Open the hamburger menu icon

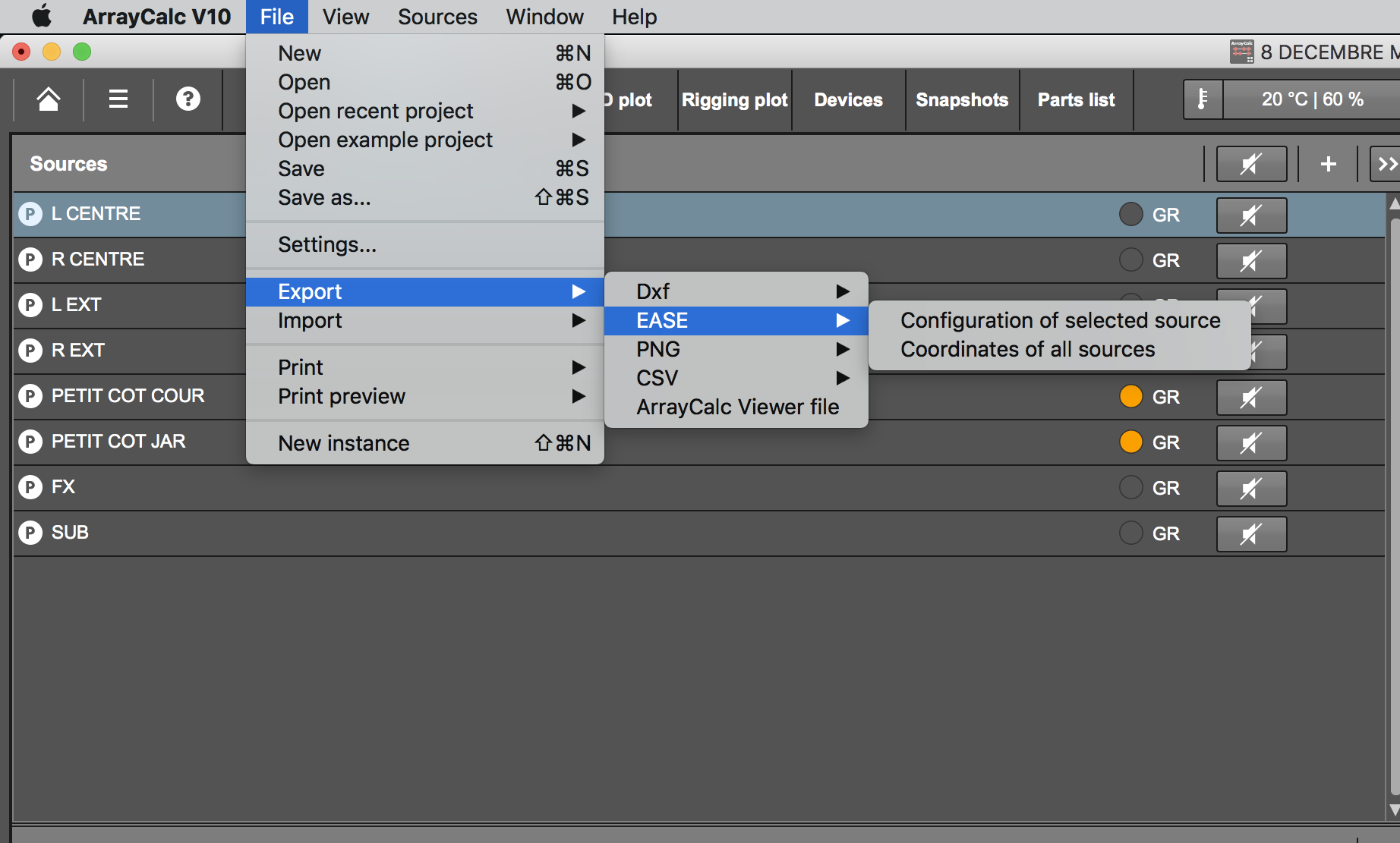coord(118,99)
